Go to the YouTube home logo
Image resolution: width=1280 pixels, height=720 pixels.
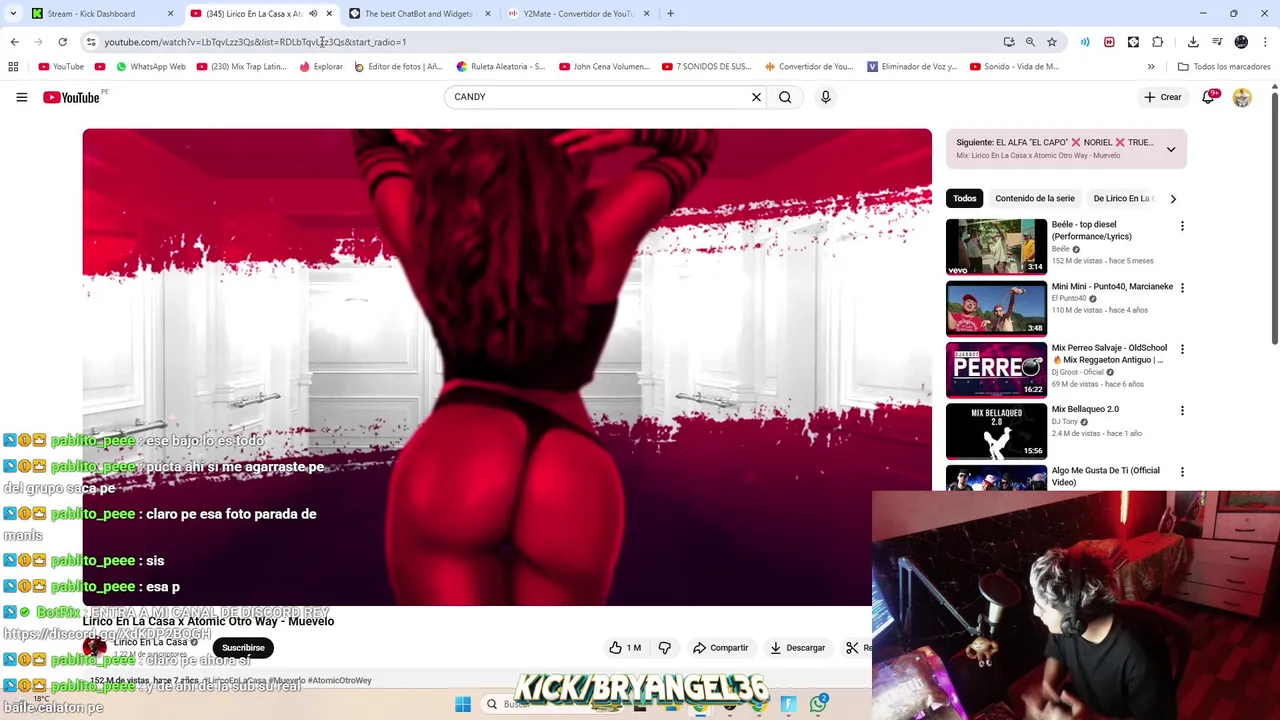(71, 97)
